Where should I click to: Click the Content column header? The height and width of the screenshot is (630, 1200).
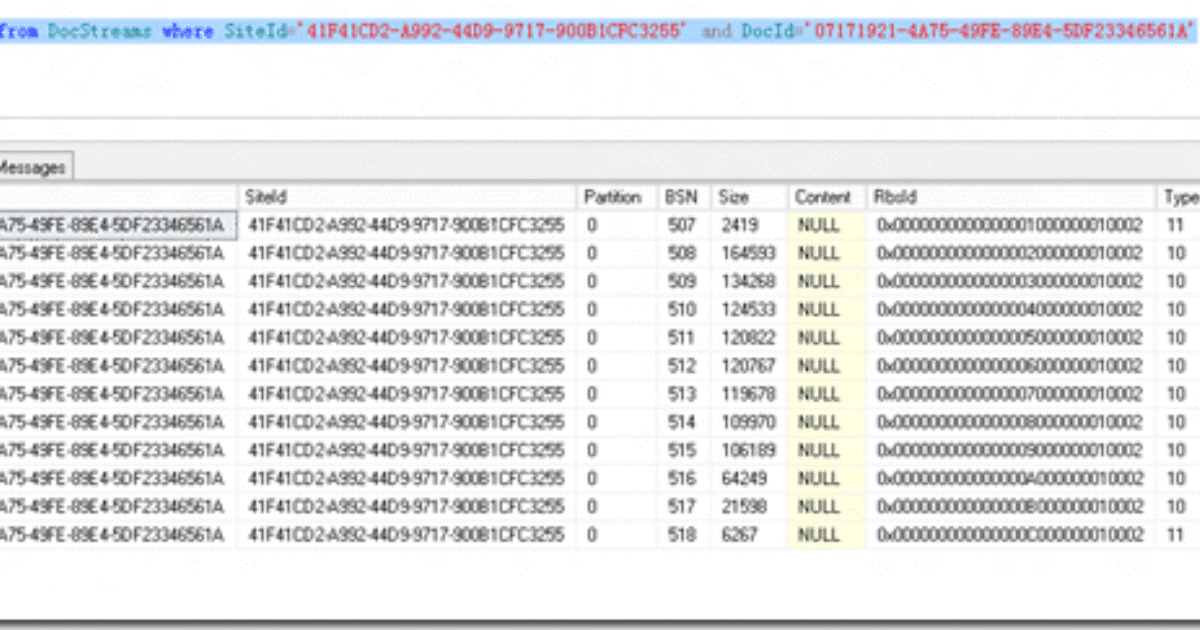tap(822, 197)
